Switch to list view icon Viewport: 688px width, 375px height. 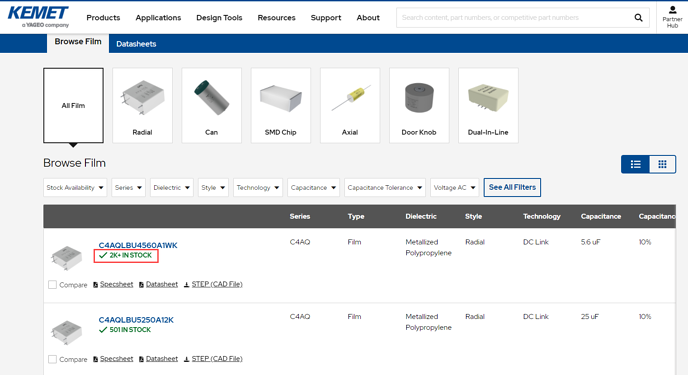point(635,164)
